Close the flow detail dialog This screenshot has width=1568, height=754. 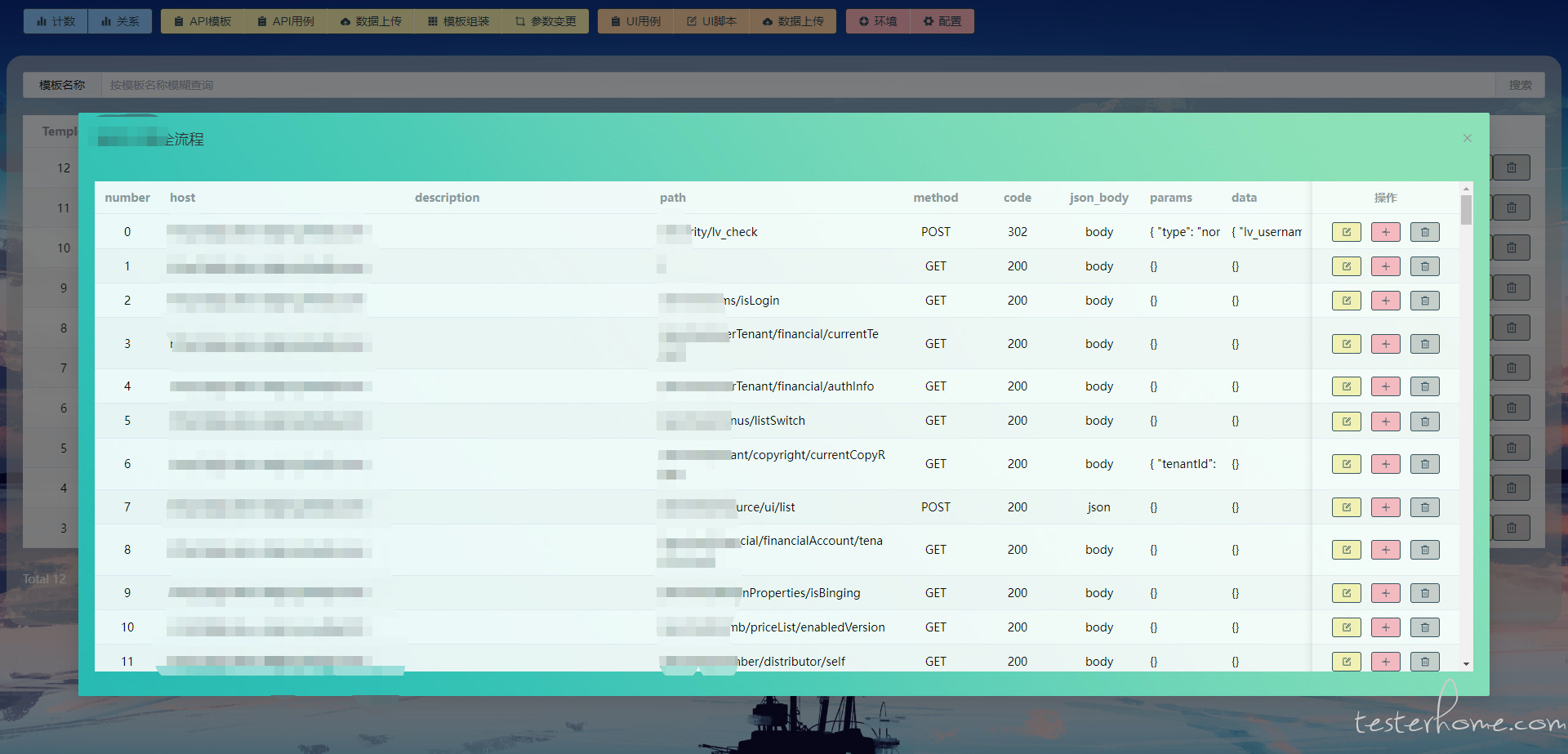click(1468, 138)
